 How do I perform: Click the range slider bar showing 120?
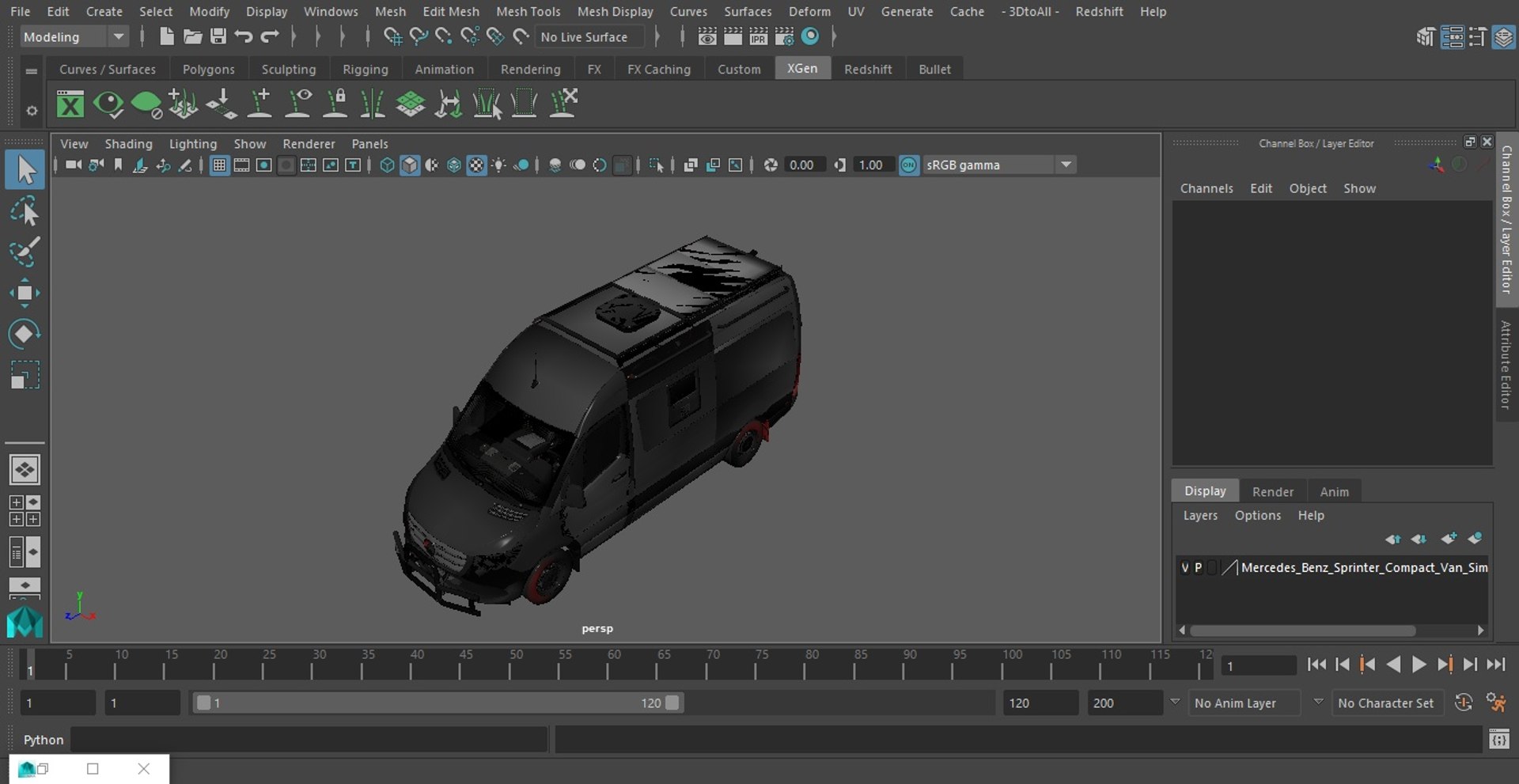(x=438, y=703)
